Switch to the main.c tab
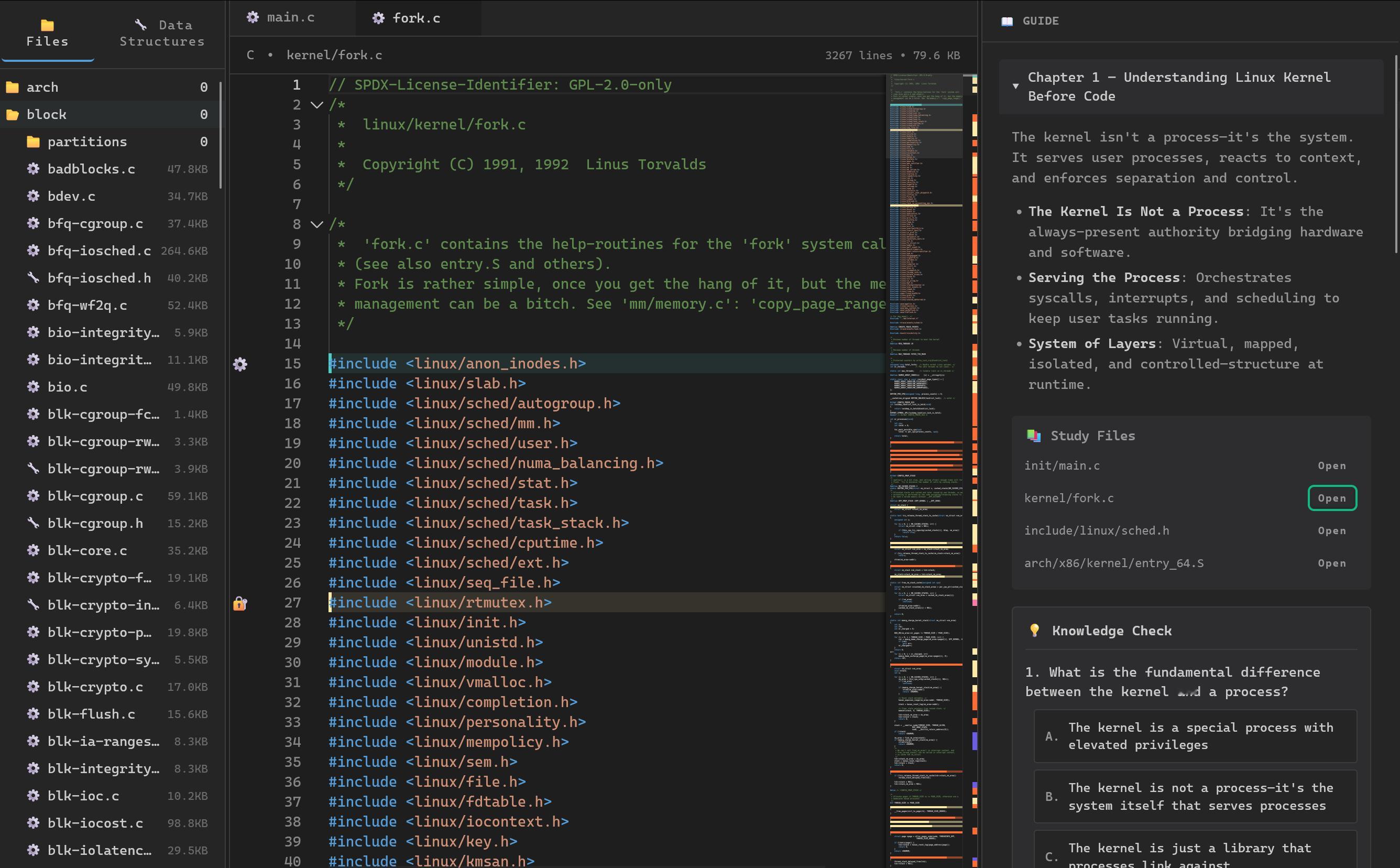This screenshot has width=1400, height=868. (290, 17)
